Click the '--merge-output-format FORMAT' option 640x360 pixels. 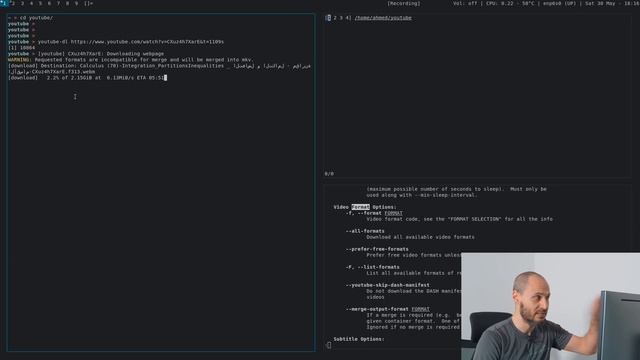click(x=388, y=309)
